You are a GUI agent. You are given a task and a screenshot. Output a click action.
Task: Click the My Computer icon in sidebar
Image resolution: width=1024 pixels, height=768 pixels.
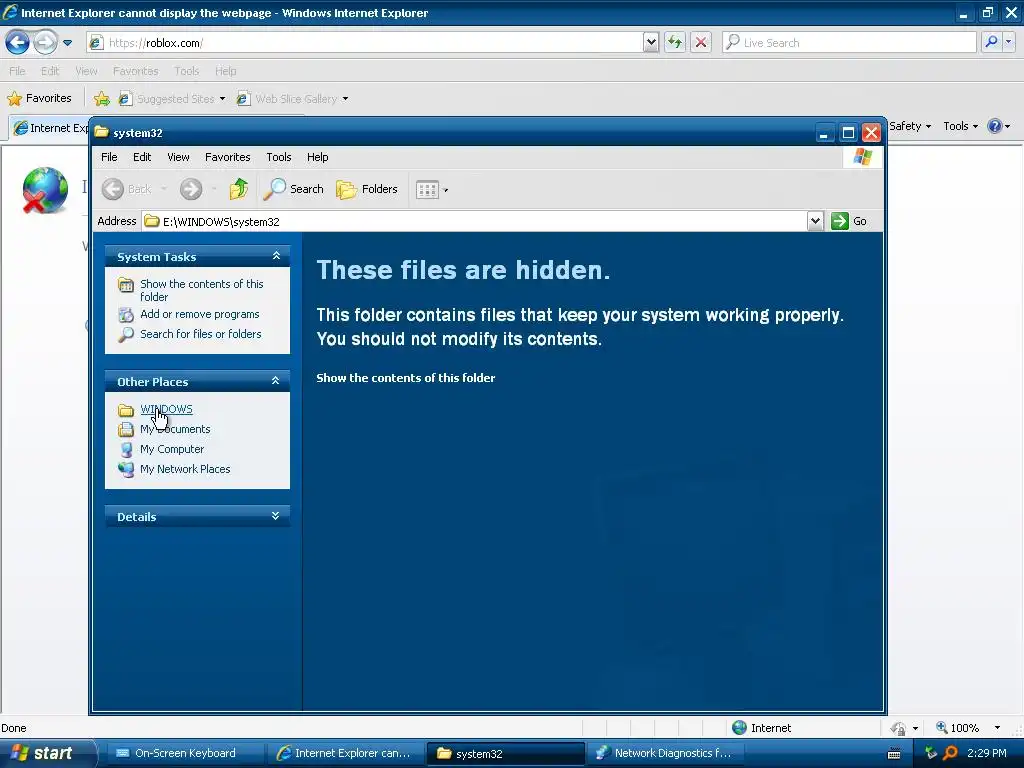coord(126,449)
